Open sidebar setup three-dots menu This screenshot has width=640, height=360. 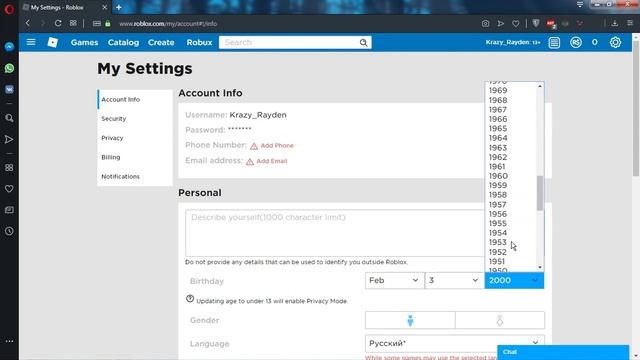(x=9, y=341)
